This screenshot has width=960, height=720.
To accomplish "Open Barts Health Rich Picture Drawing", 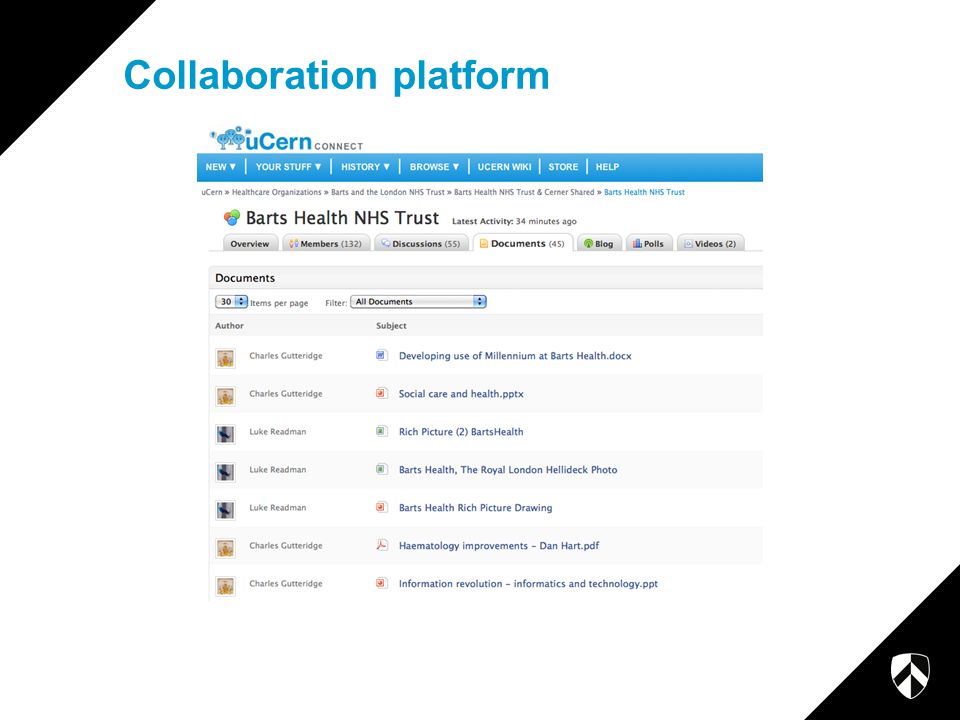I will (476, 508).
